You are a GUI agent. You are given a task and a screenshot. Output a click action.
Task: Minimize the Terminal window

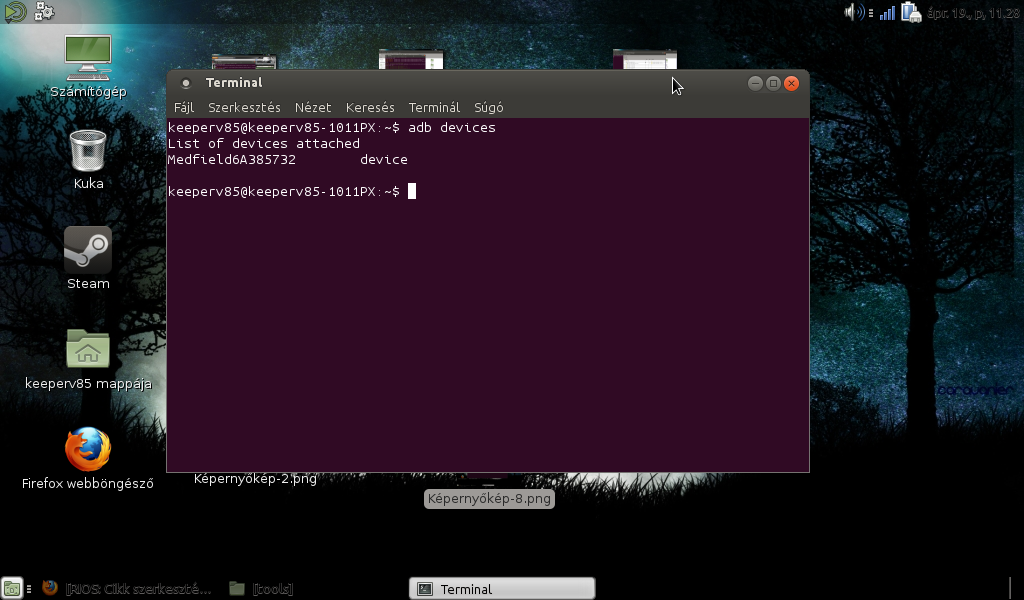pos(755,83)
